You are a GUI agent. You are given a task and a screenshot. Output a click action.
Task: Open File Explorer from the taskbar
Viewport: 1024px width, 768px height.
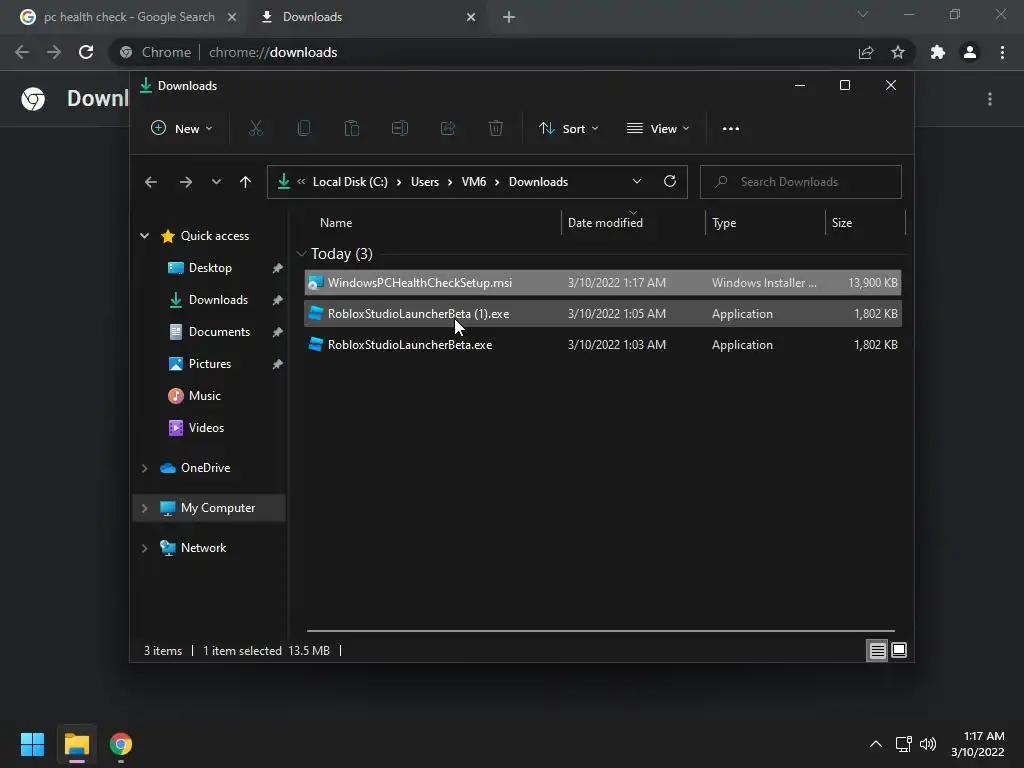[76, 744]
